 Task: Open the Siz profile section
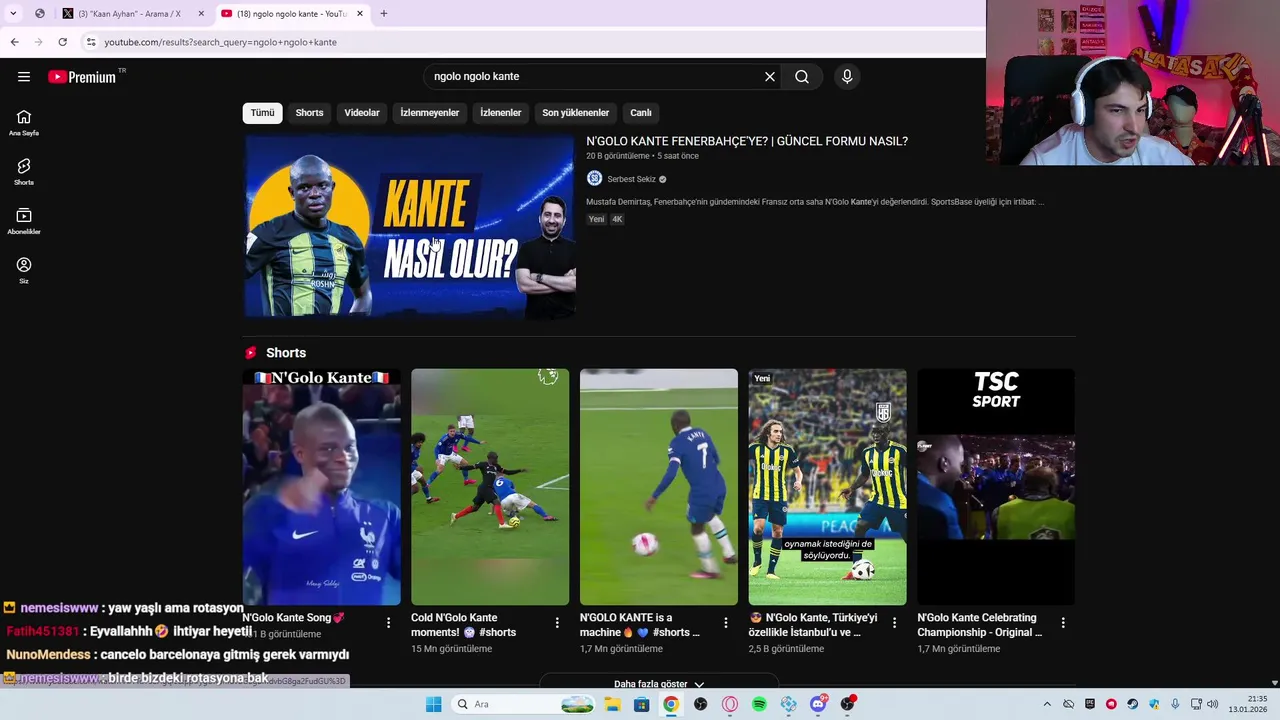click(24, 270)
